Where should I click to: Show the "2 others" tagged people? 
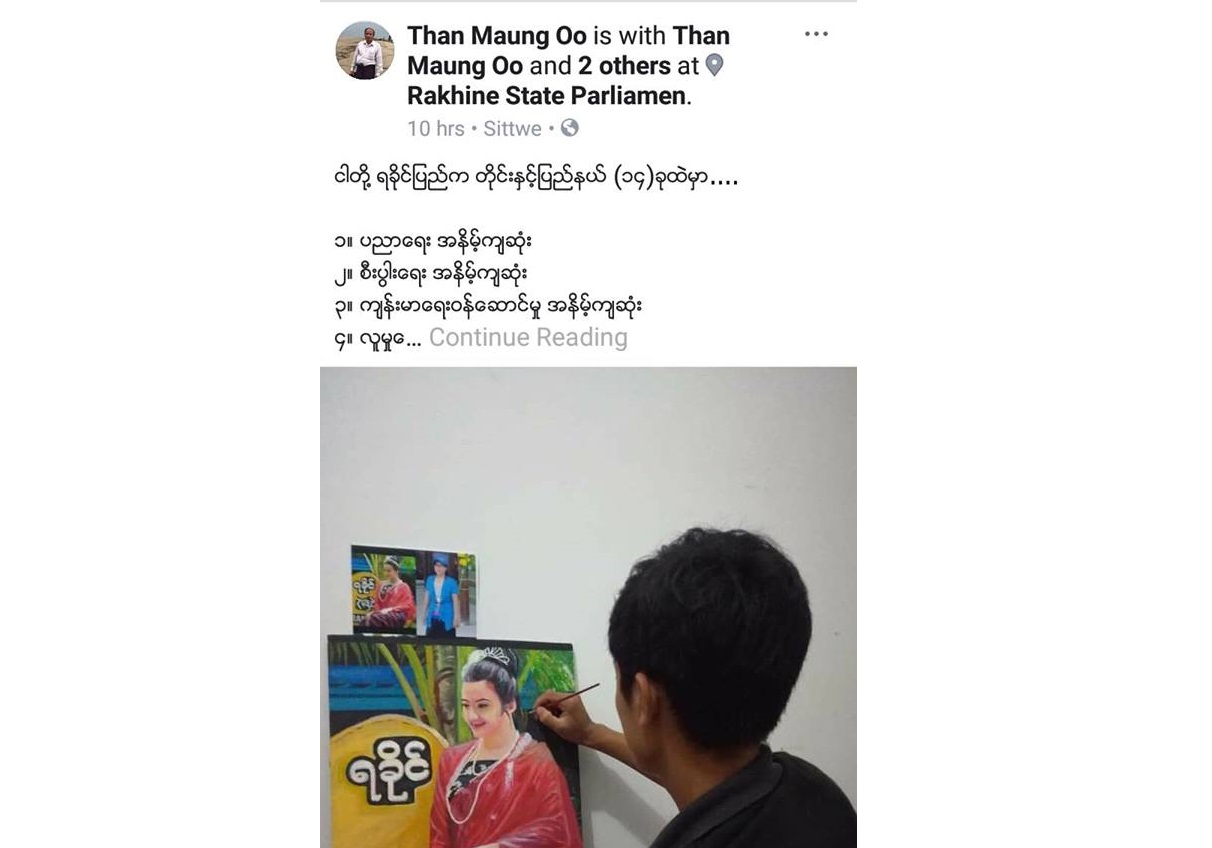click(625, 66)
